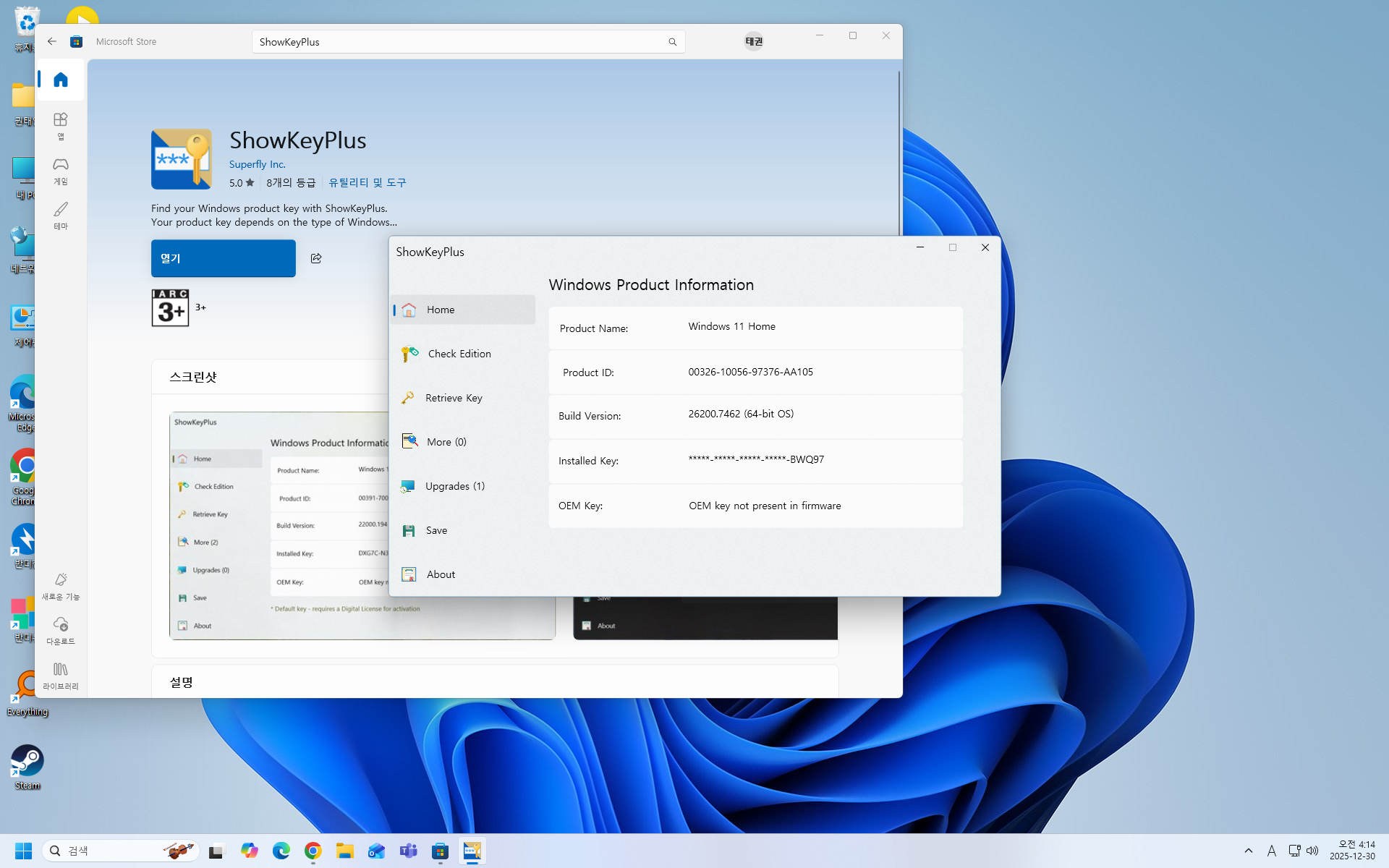Click the user profile avatar in Microsoft Store
1389x868 pixels.
click(x=754, y=41)
